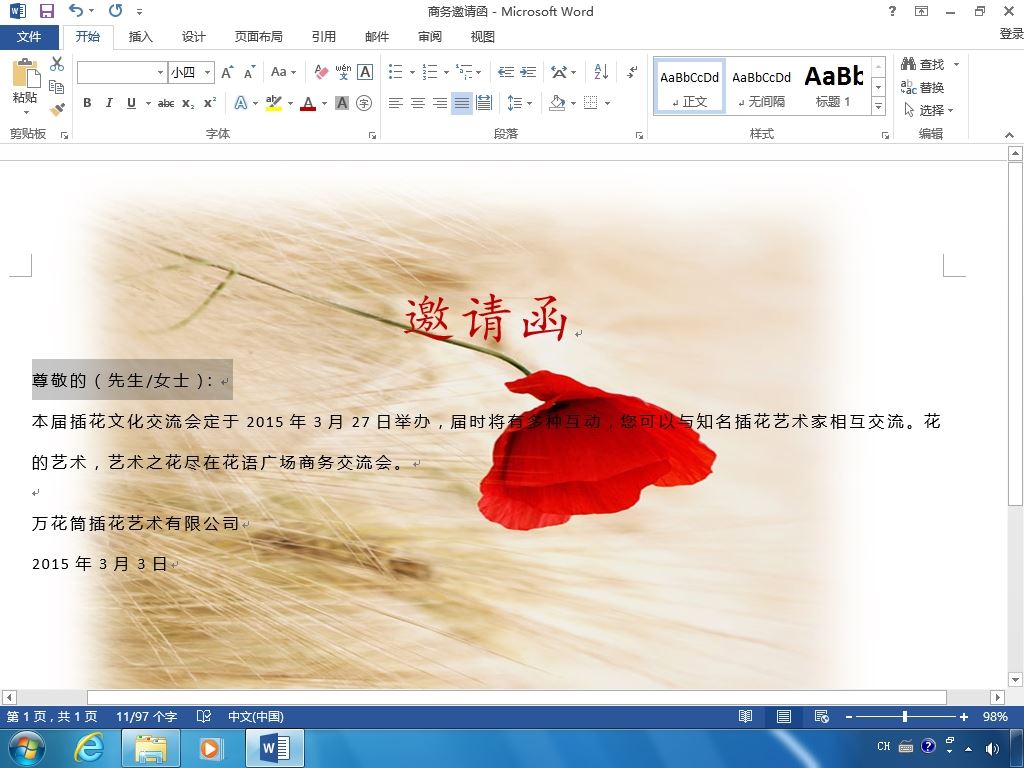Switch to the 插入 ribbon tab
The width and height of the screenshot is (1024, 768).
[x=140, y=37]
